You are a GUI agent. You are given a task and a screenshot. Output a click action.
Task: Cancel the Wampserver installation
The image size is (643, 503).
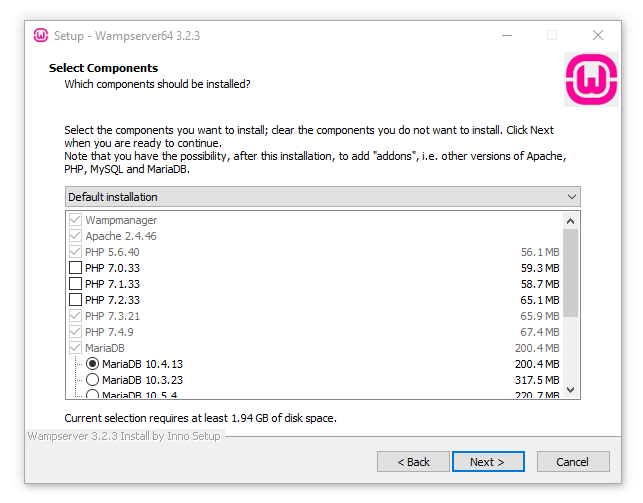pyautogui.click(x=573, y=462)
